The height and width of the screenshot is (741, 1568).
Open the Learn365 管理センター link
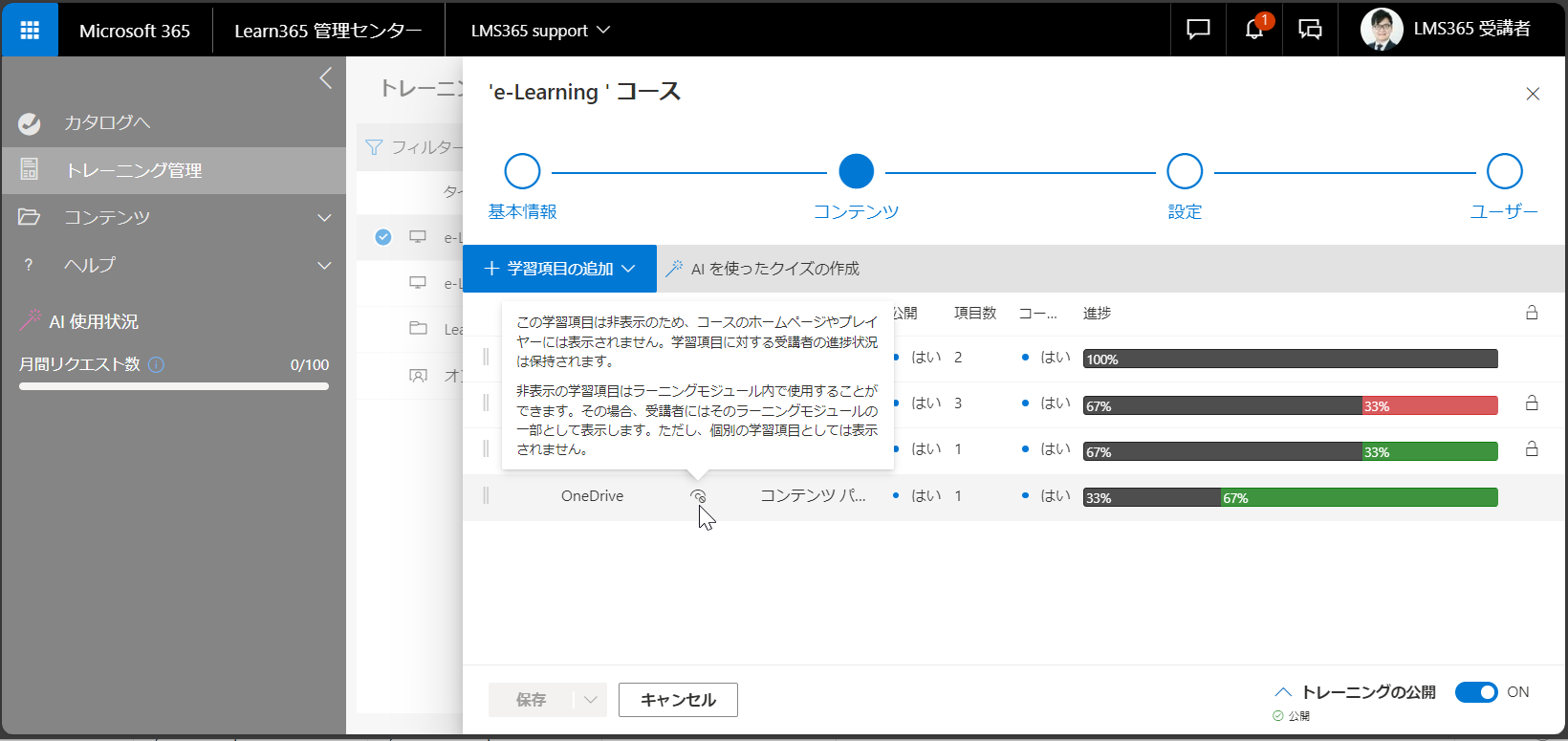(328, 30)
